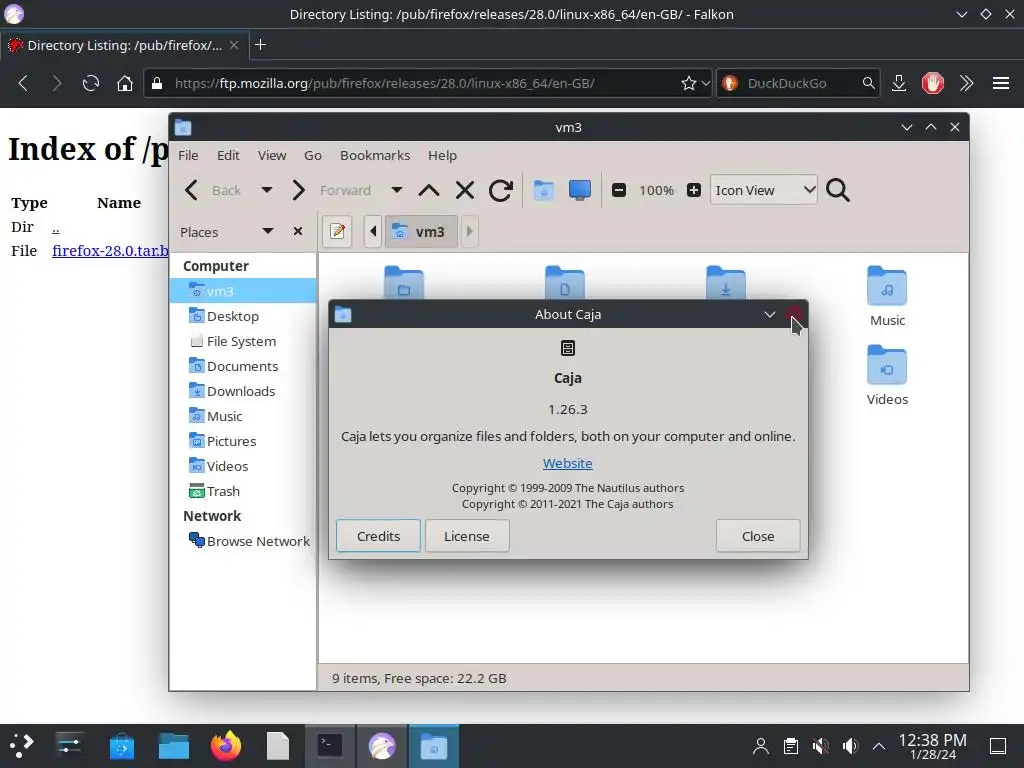Open a new tab in Falkon
This screenshot has height=768, width=1024.
click(x=261, y=44)
